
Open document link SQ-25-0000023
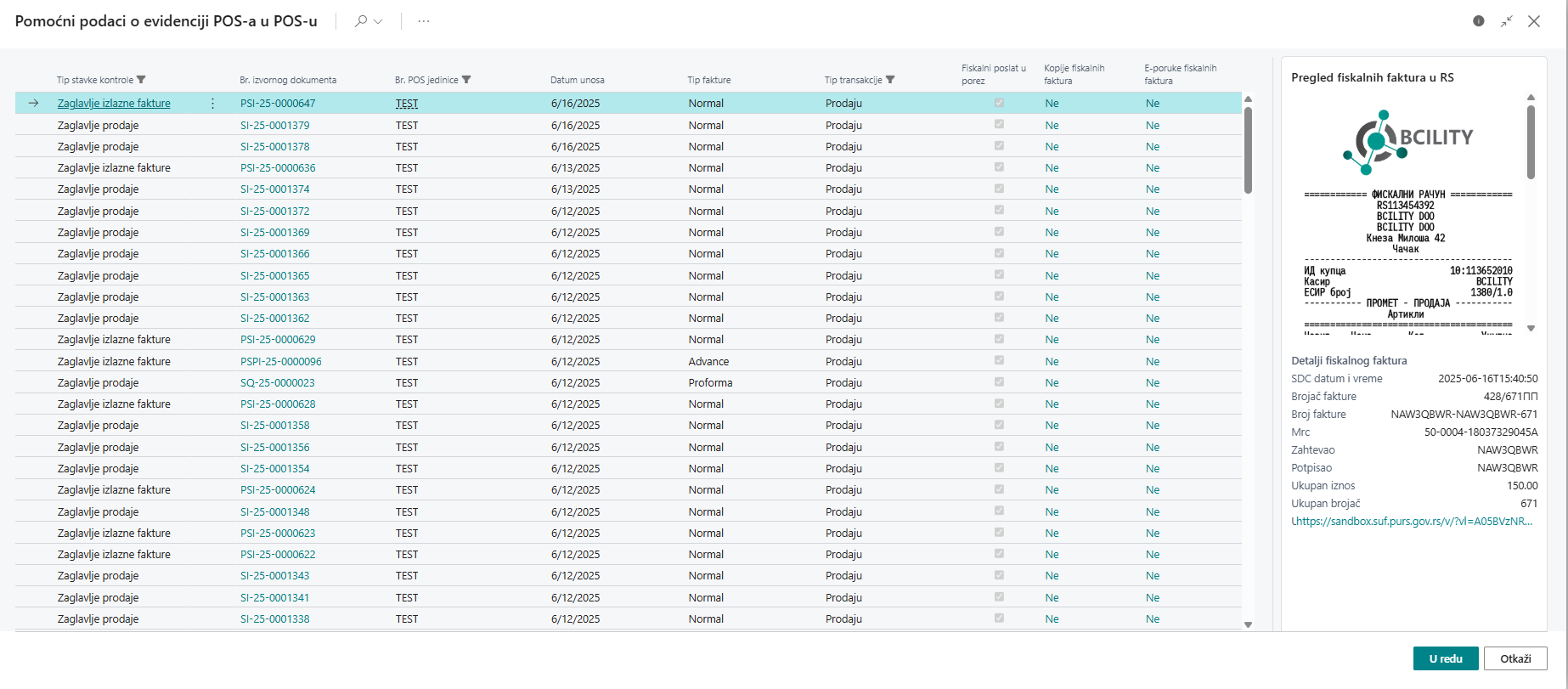(277, 383)
